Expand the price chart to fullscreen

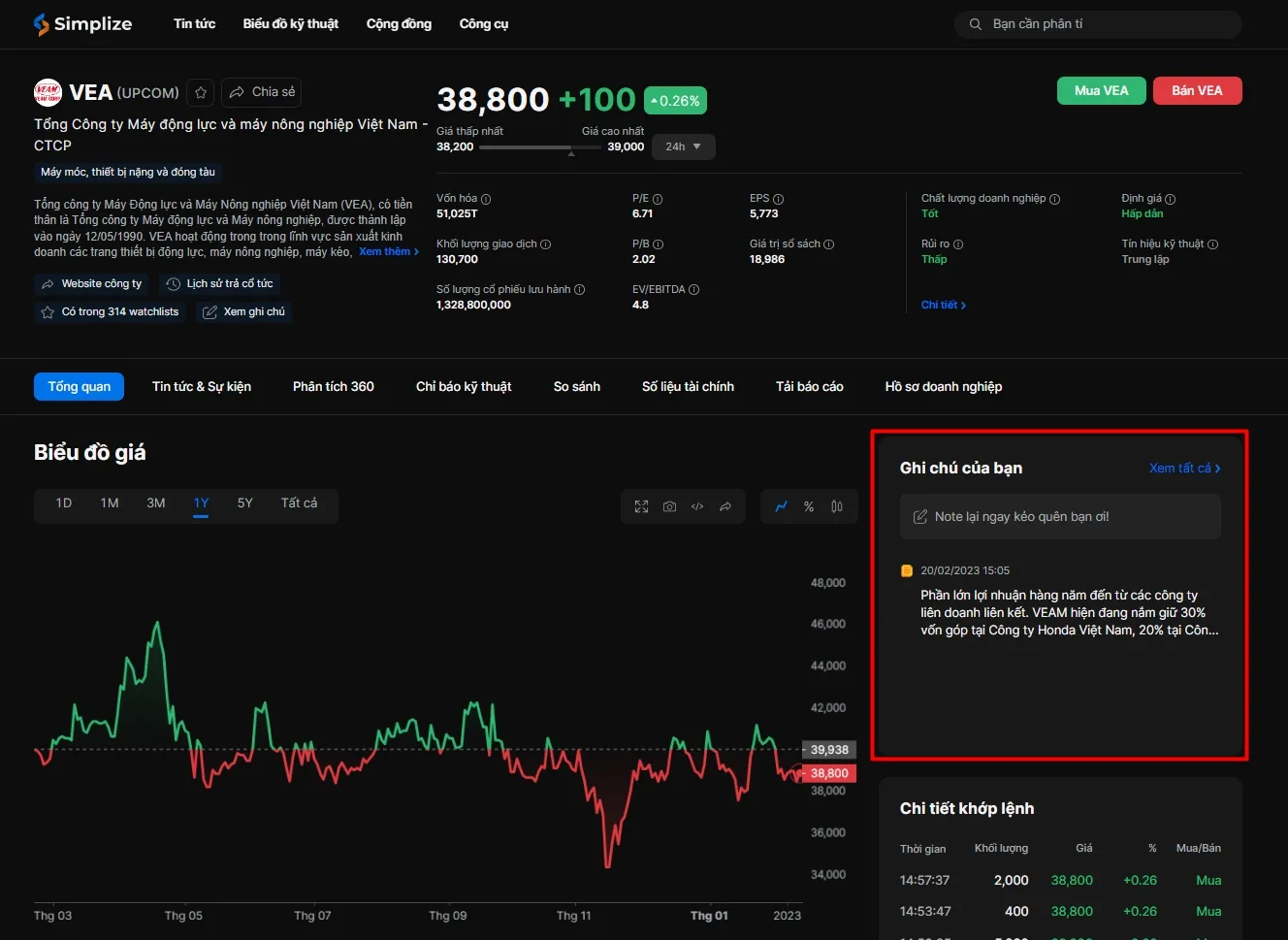pos(641,506)
